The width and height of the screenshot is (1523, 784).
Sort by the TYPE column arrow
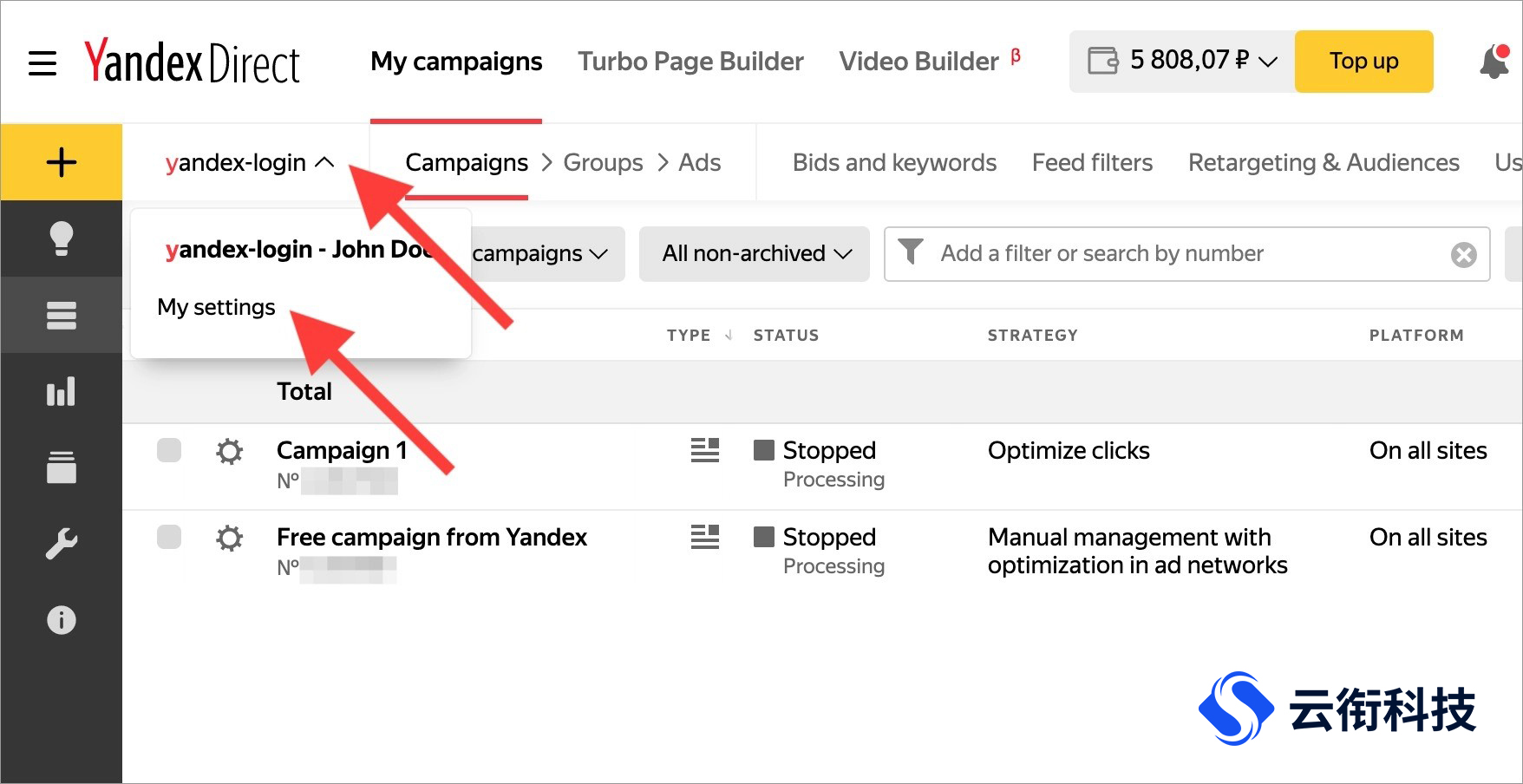729,335
